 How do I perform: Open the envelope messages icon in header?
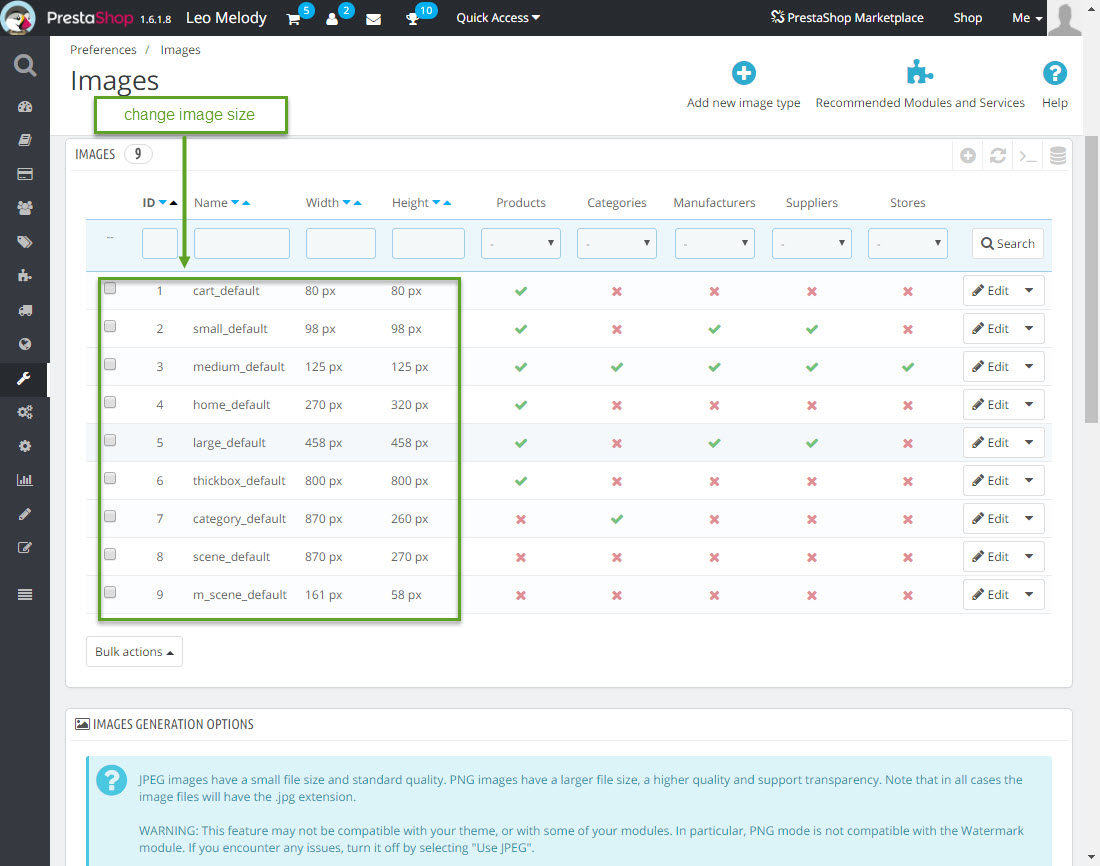[x=374, y=19]
